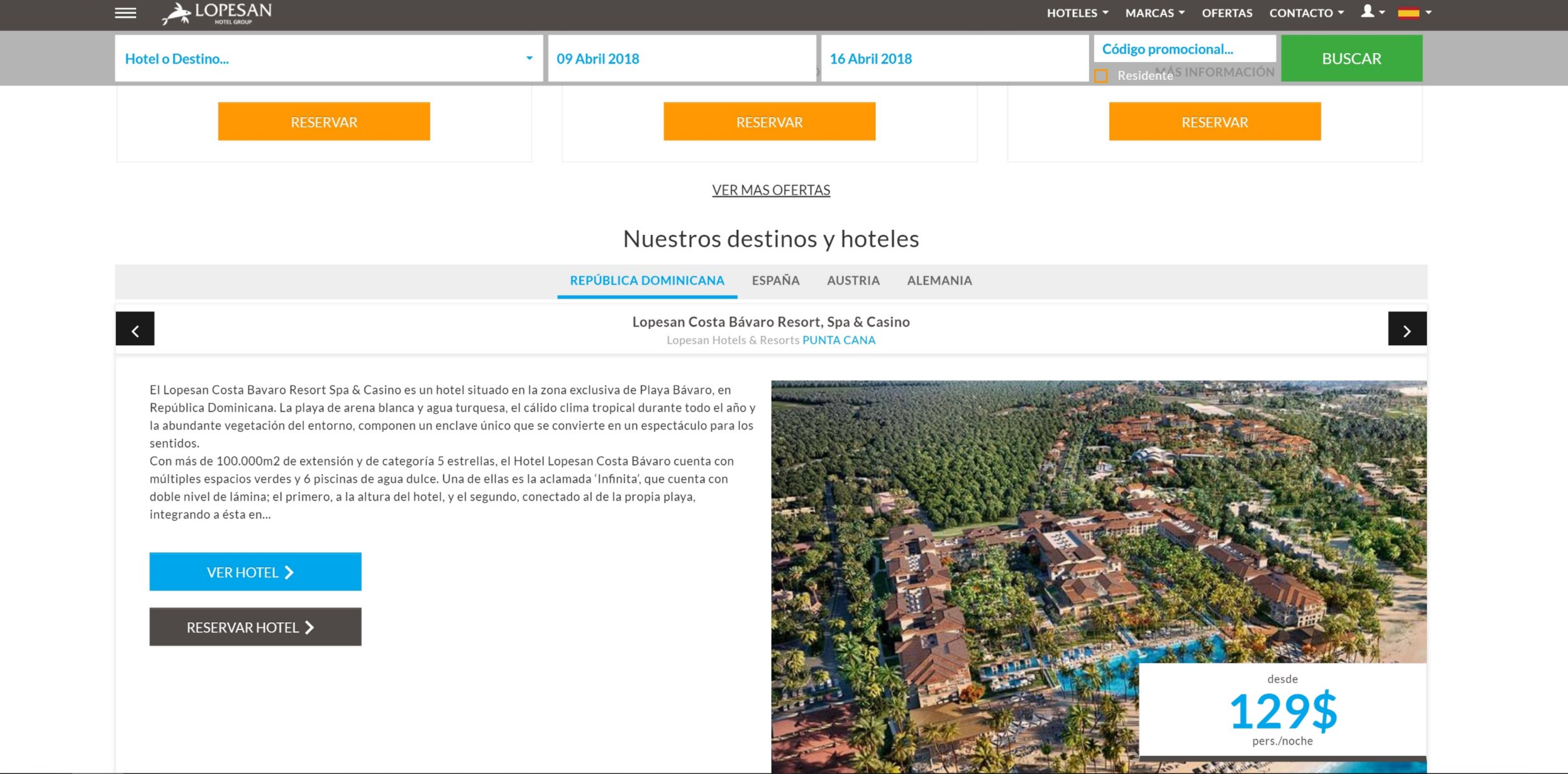Switch to the ESPAÑA tab
The height and width of the screenshot is (774, 1568).
pyautogui.click(x=775, y=281)
